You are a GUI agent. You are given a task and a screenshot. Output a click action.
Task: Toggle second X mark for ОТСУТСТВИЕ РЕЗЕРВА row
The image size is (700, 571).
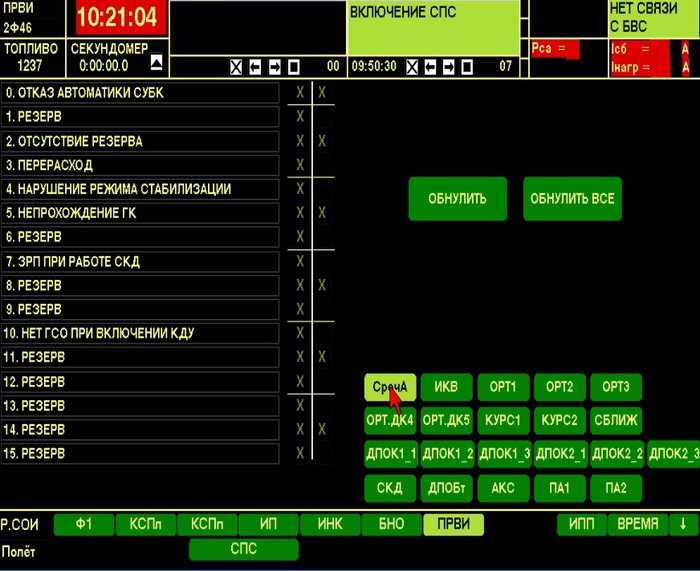(x=321, y=141)
